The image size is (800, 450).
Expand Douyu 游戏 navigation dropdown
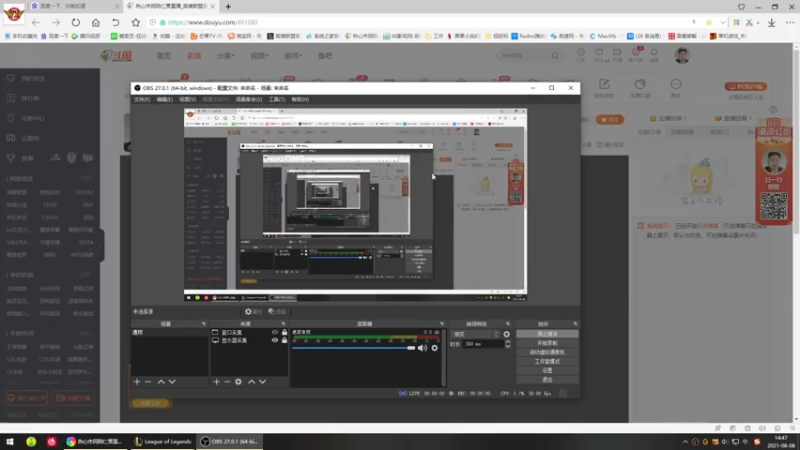click(293, 56)
